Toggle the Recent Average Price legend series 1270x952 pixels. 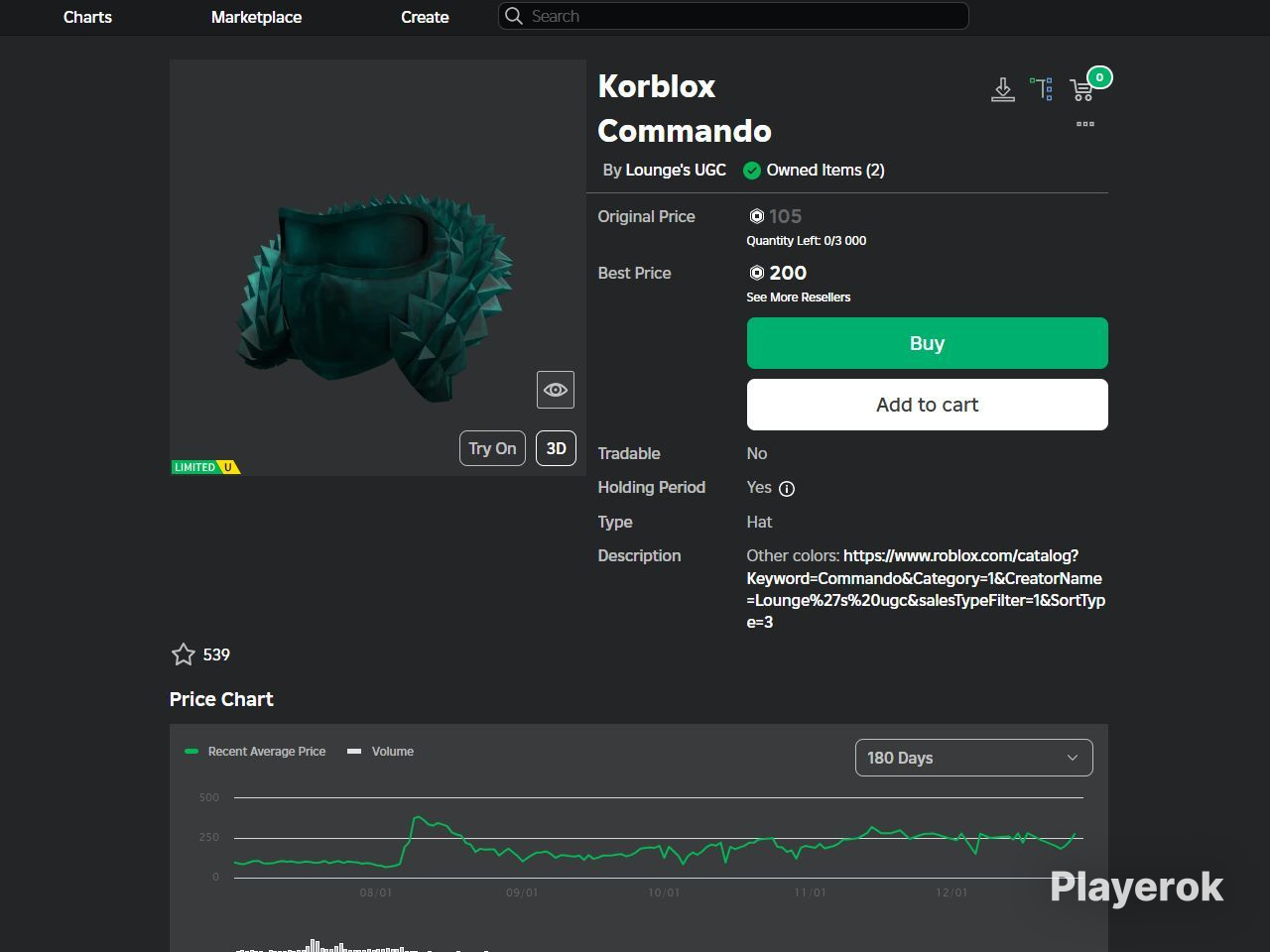255,752
